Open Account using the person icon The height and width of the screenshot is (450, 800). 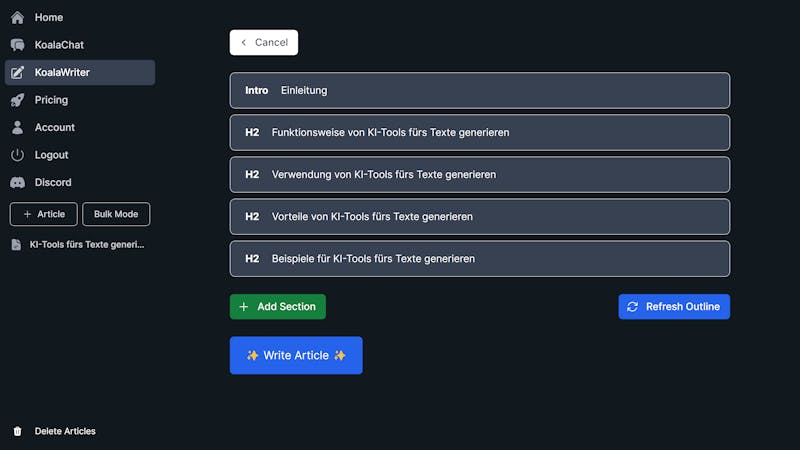(17, 128)
